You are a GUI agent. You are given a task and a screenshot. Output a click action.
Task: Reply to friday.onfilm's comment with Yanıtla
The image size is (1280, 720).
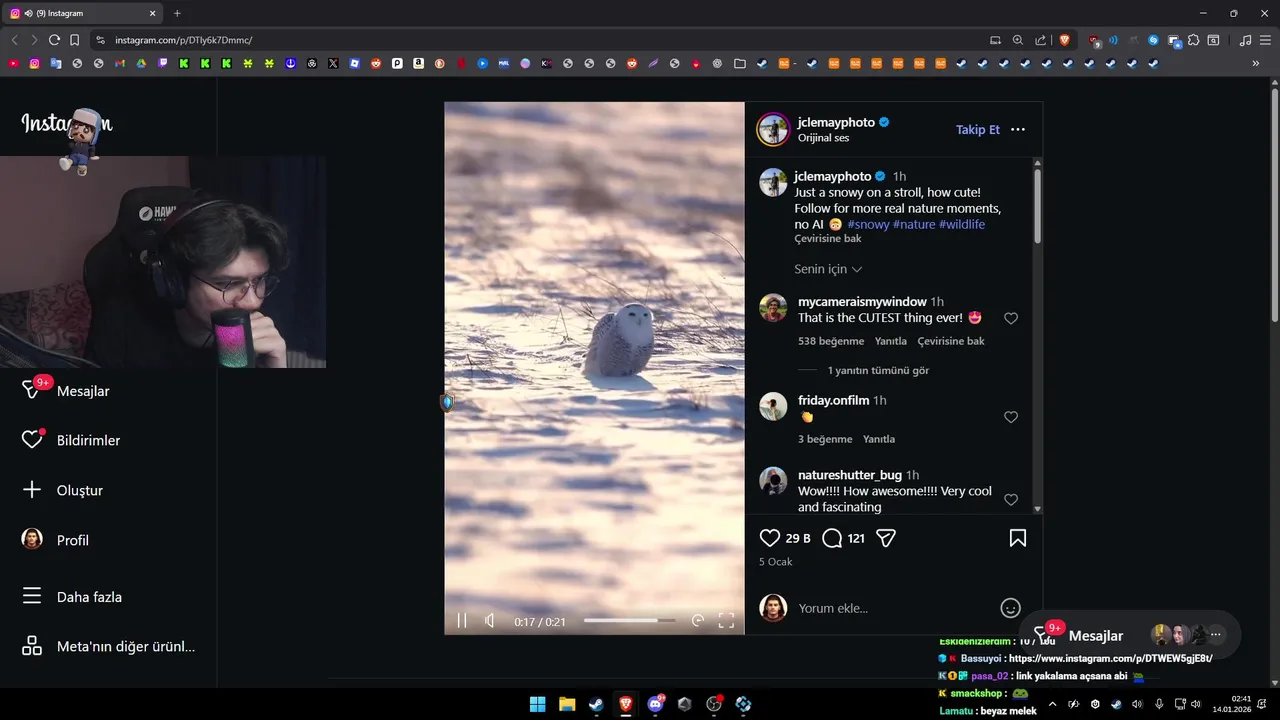pos(879,439)
